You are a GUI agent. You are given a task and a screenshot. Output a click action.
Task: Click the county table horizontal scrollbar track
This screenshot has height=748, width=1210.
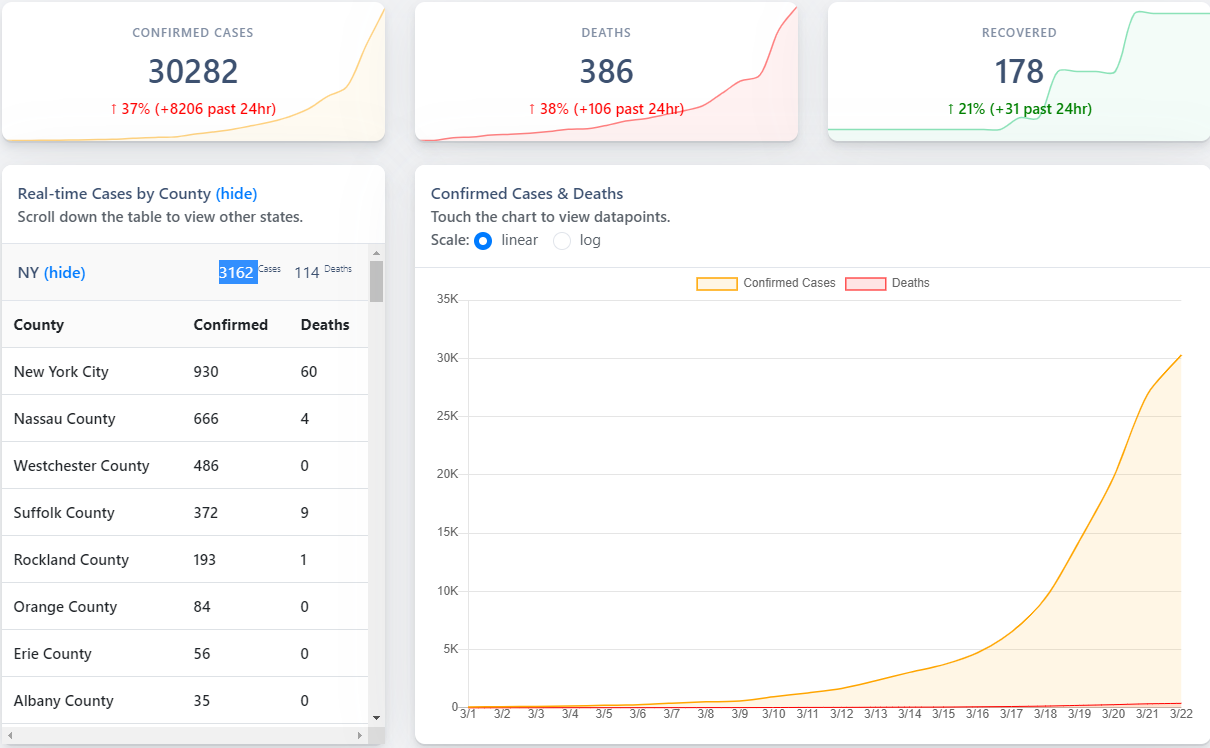185,736
